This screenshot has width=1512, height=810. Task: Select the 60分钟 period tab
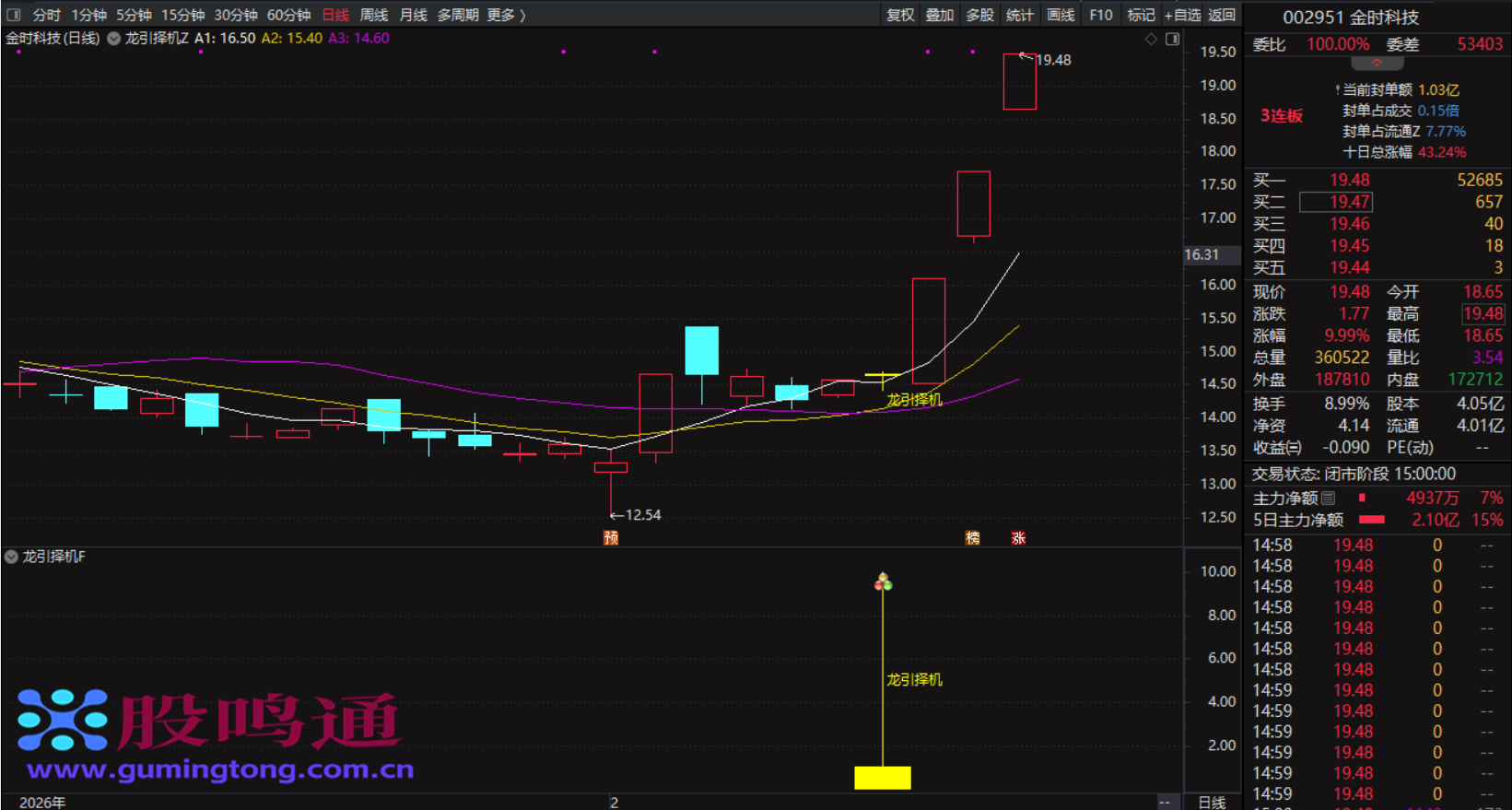(x=288, y=15)
